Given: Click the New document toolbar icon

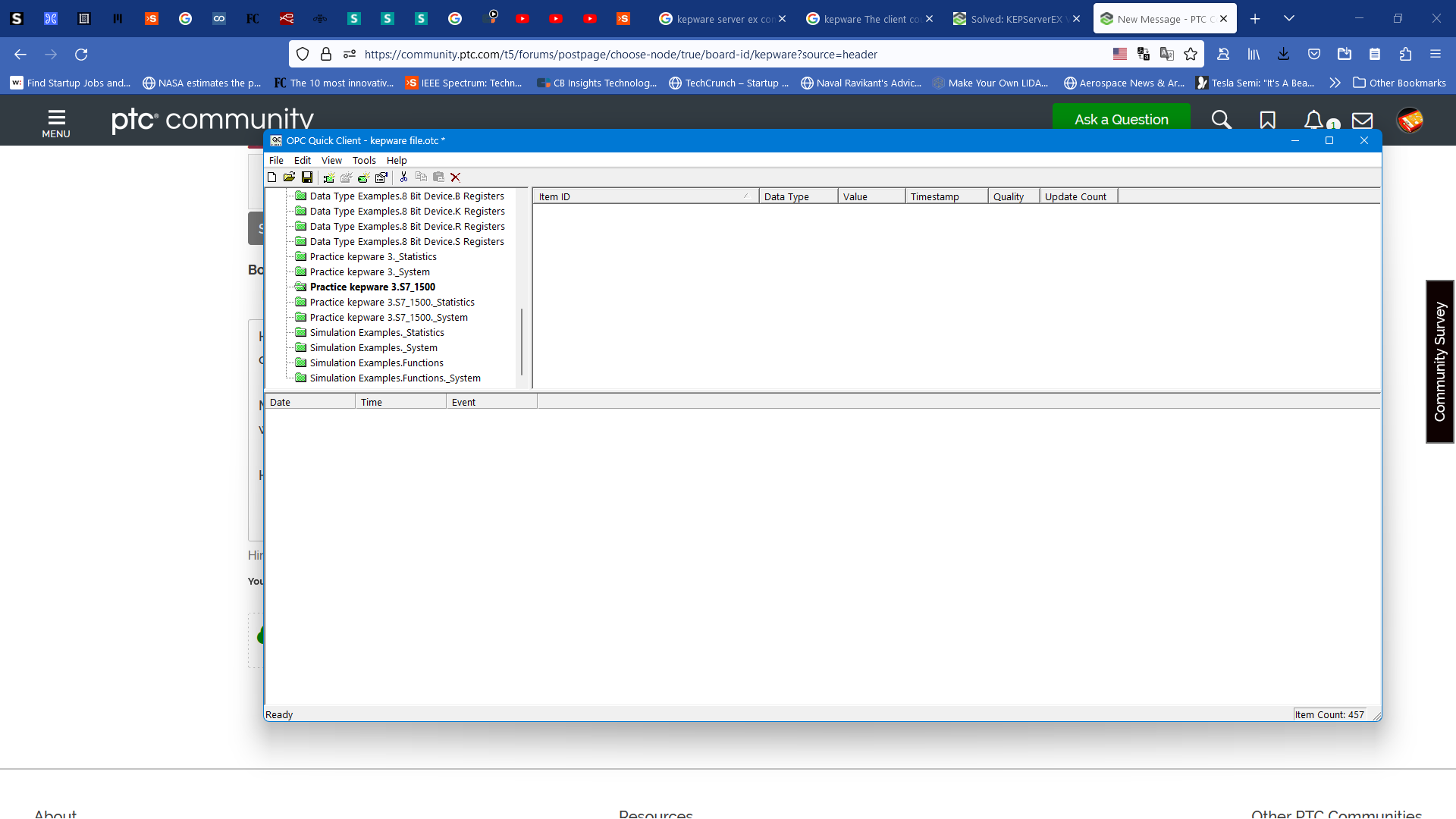Looking at the screenshot, I should coord(272,177).
